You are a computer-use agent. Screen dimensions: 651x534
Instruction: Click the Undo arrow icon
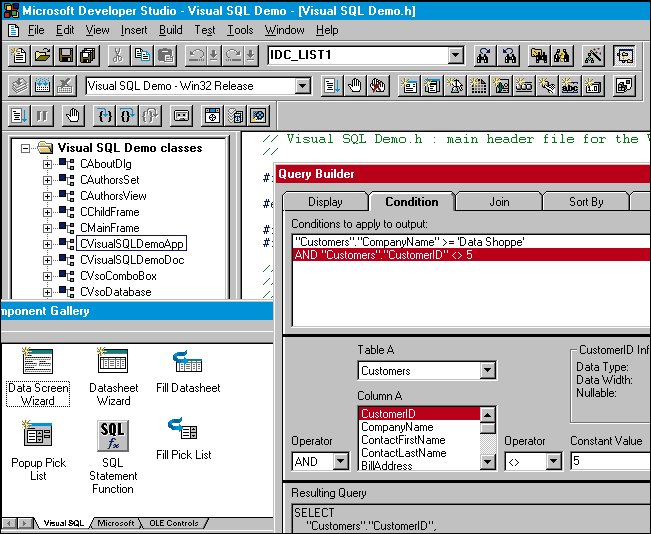point(196,55)
